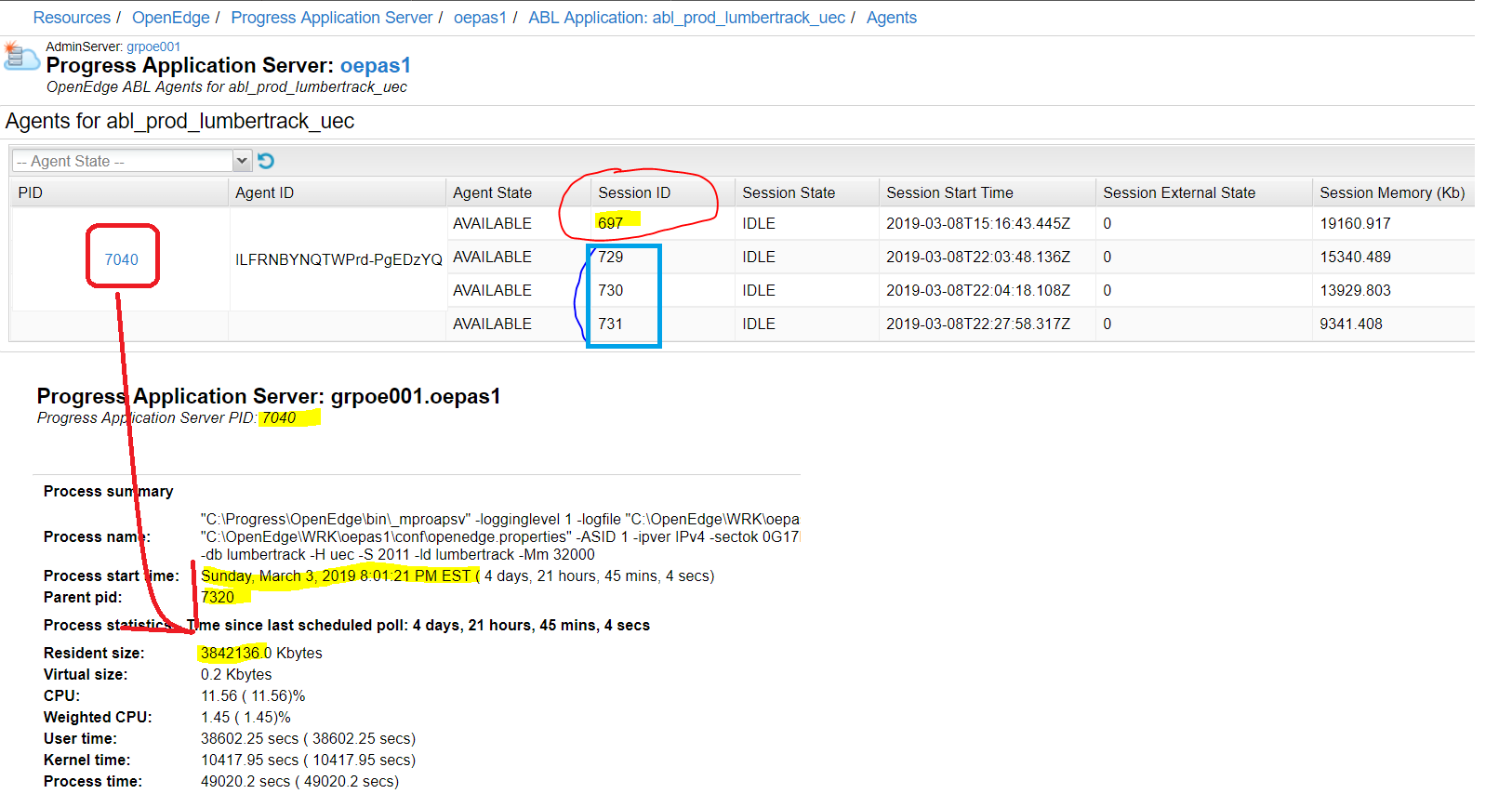This screenshot has width=1512, height=807.
Task: Click IDLE state in session 731 row
Action: tap(759, 324)
